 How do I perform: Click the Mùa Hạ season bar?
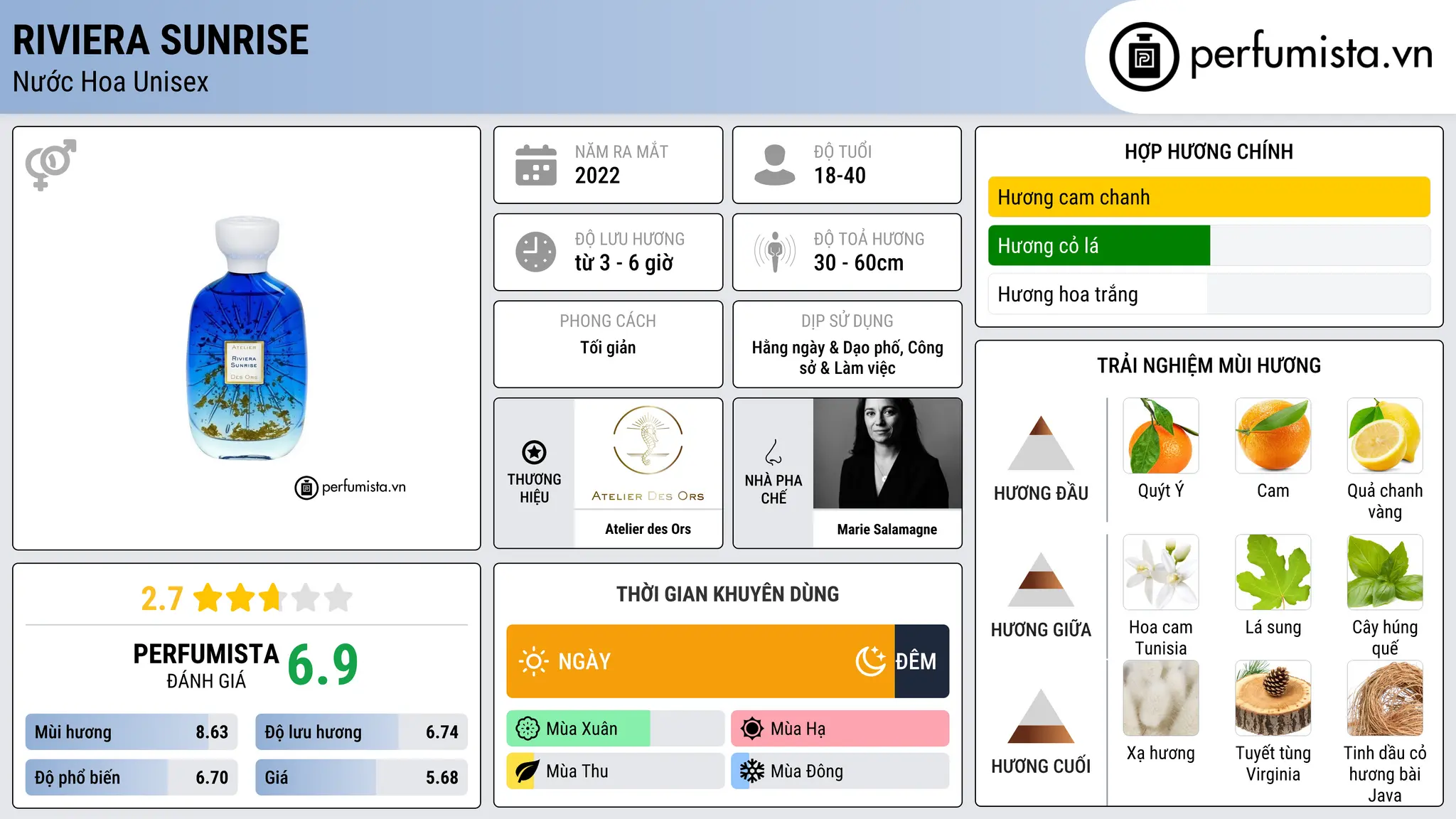tap(840, 729)
